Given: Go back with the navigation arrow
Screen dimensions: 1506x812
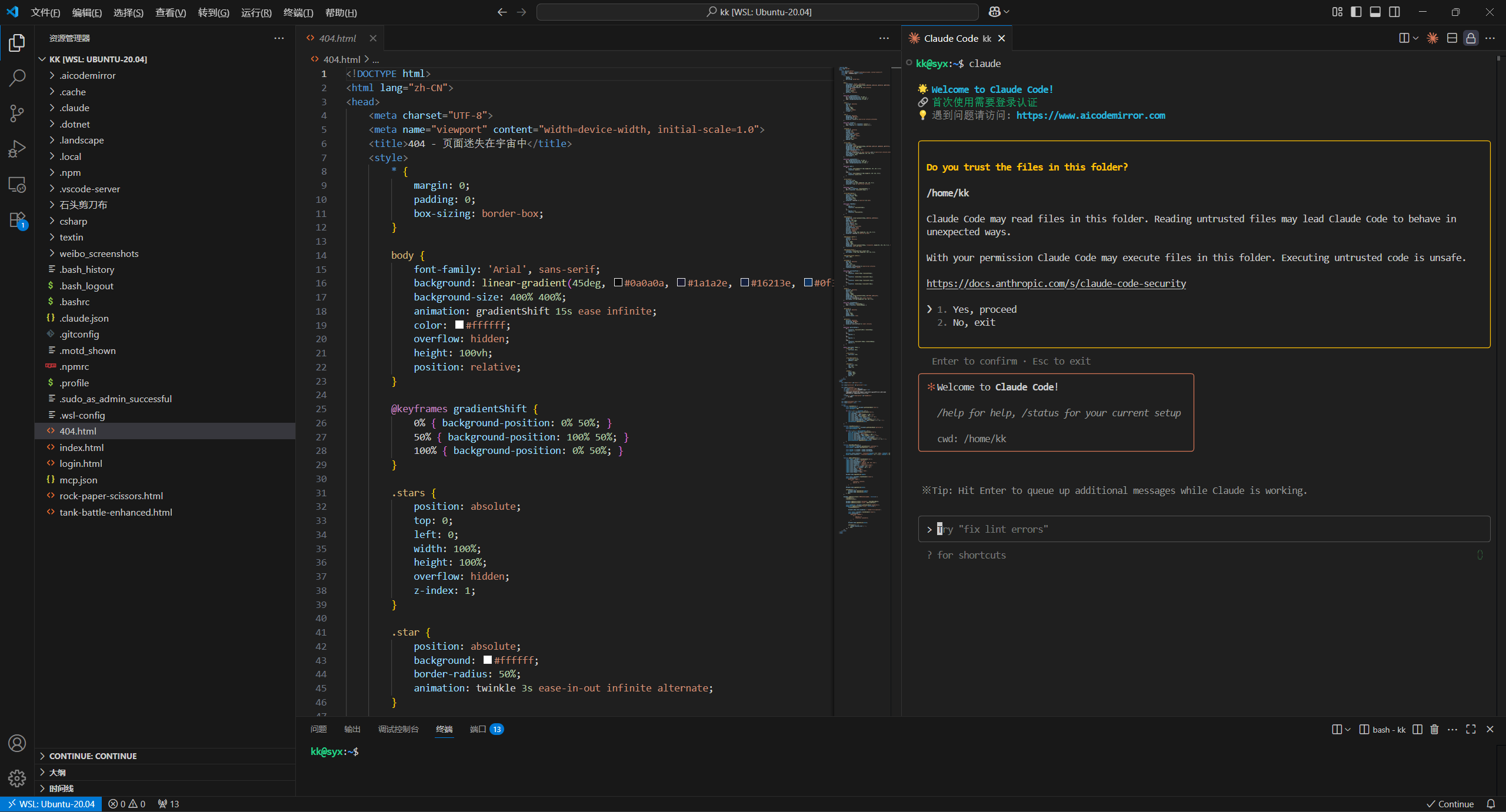Looking at the screenshot, I should 502,12.
